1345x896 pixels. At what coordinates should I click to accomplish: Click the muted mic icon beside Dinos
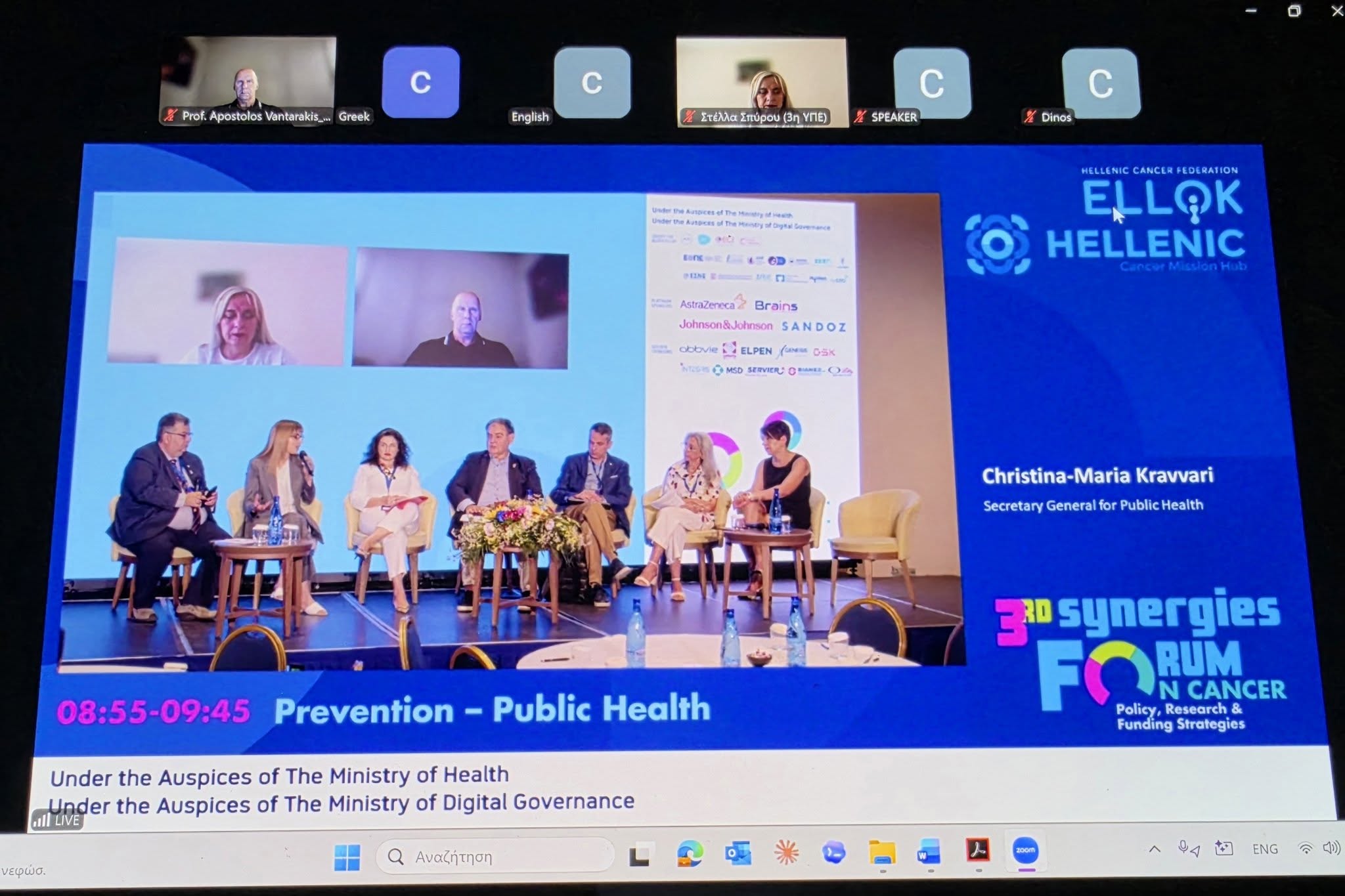(1029, 117)
